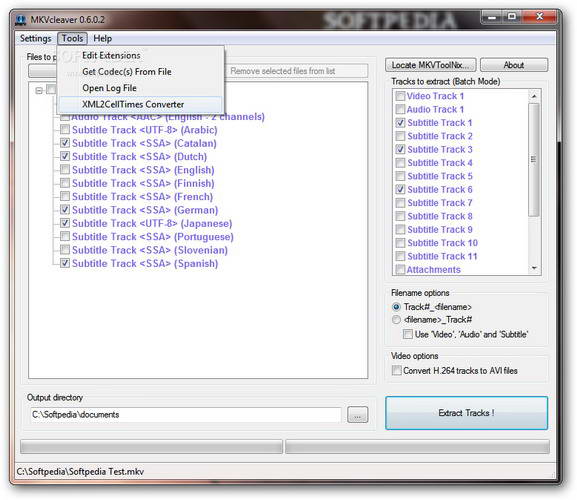This screenshot has height=500, width=577.
Task: Close the open Tools menu
Action: click(72, 38)
